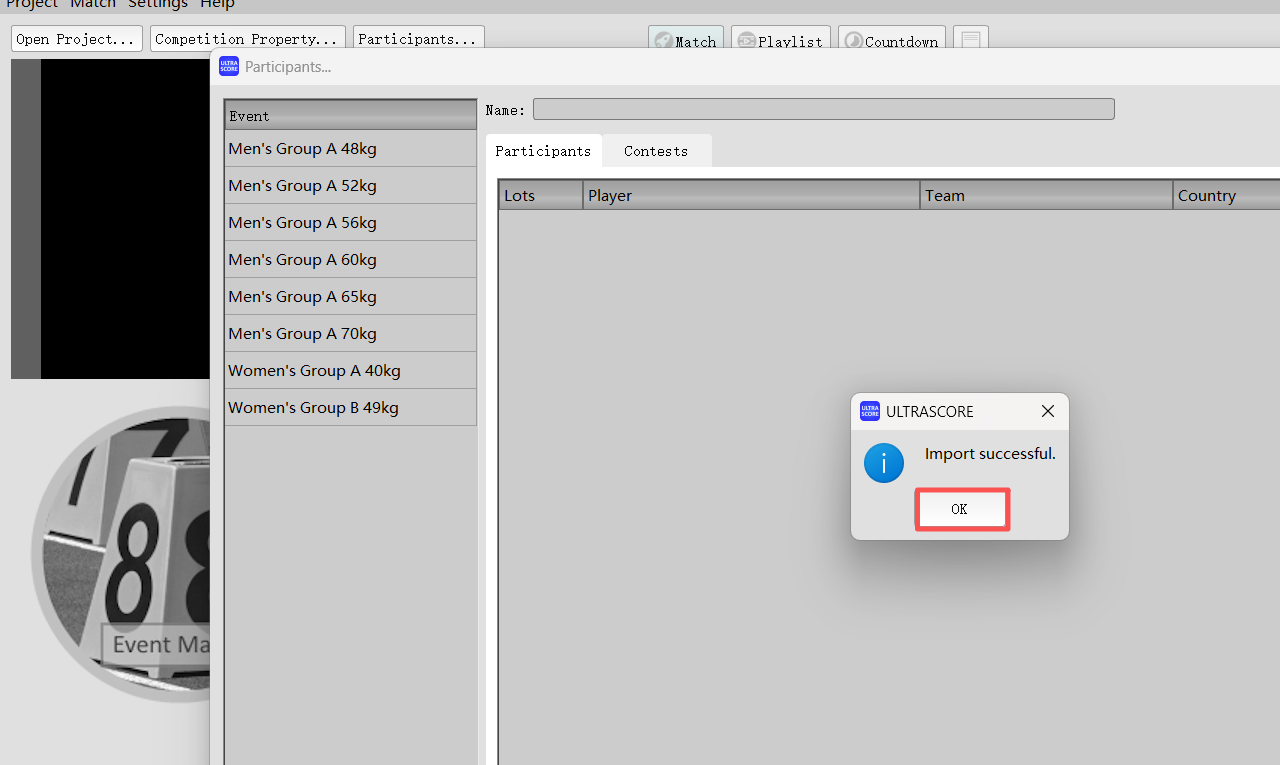The image size is (1280, 765).
Task: Open the Countdown toolbar button
Action: [x=891, y=41]
